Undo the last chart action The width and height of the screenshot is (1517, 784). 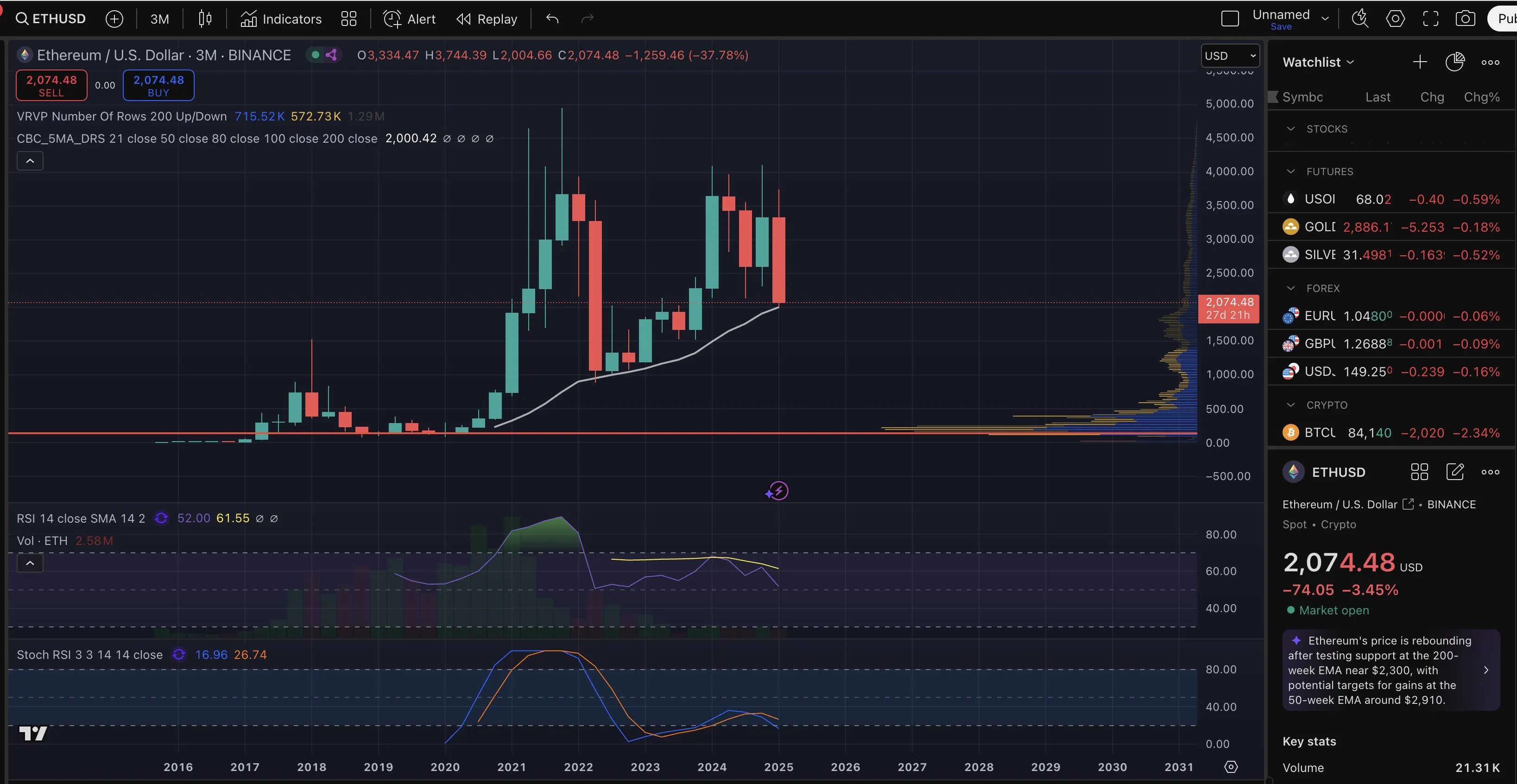click(552, 18)
